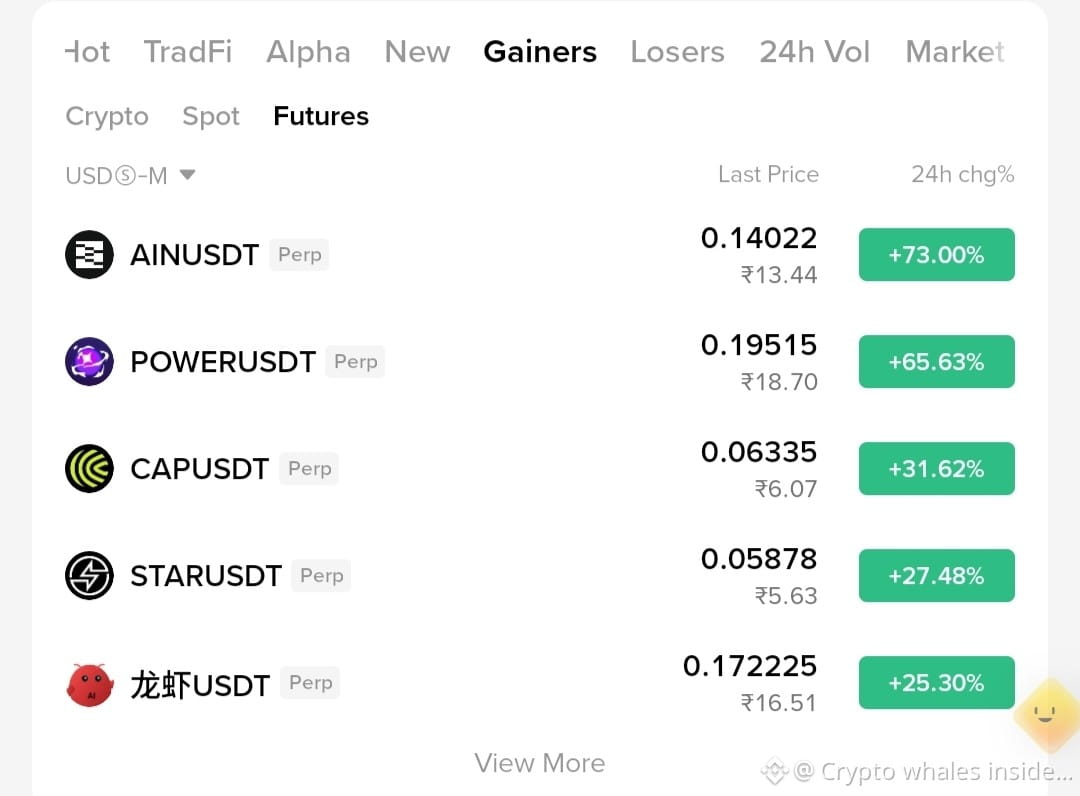Toggle the +73.00% change badge

coord(936,255)
